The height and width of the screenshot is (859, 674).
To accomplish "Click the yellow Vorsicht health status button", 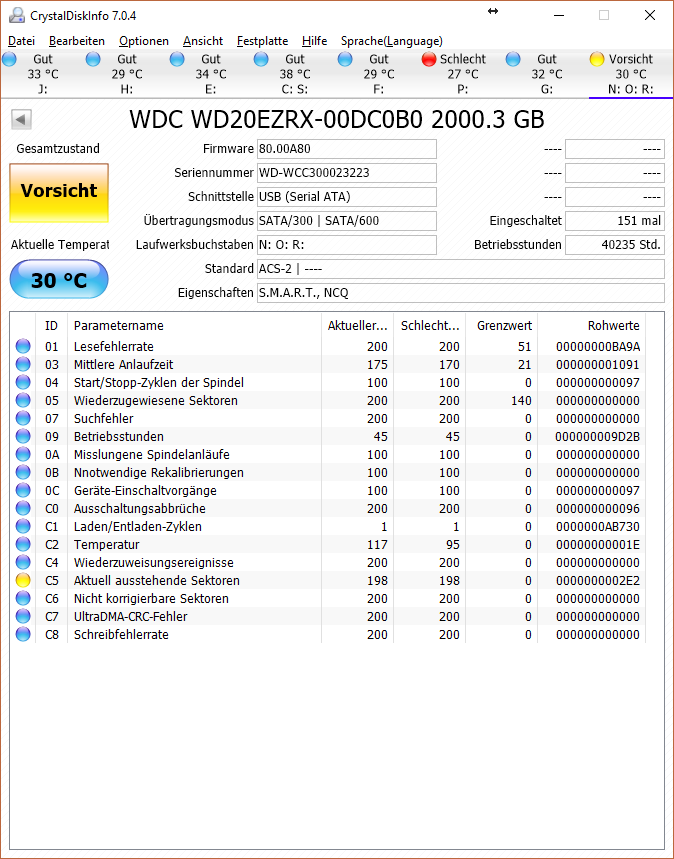I will 59,193.
